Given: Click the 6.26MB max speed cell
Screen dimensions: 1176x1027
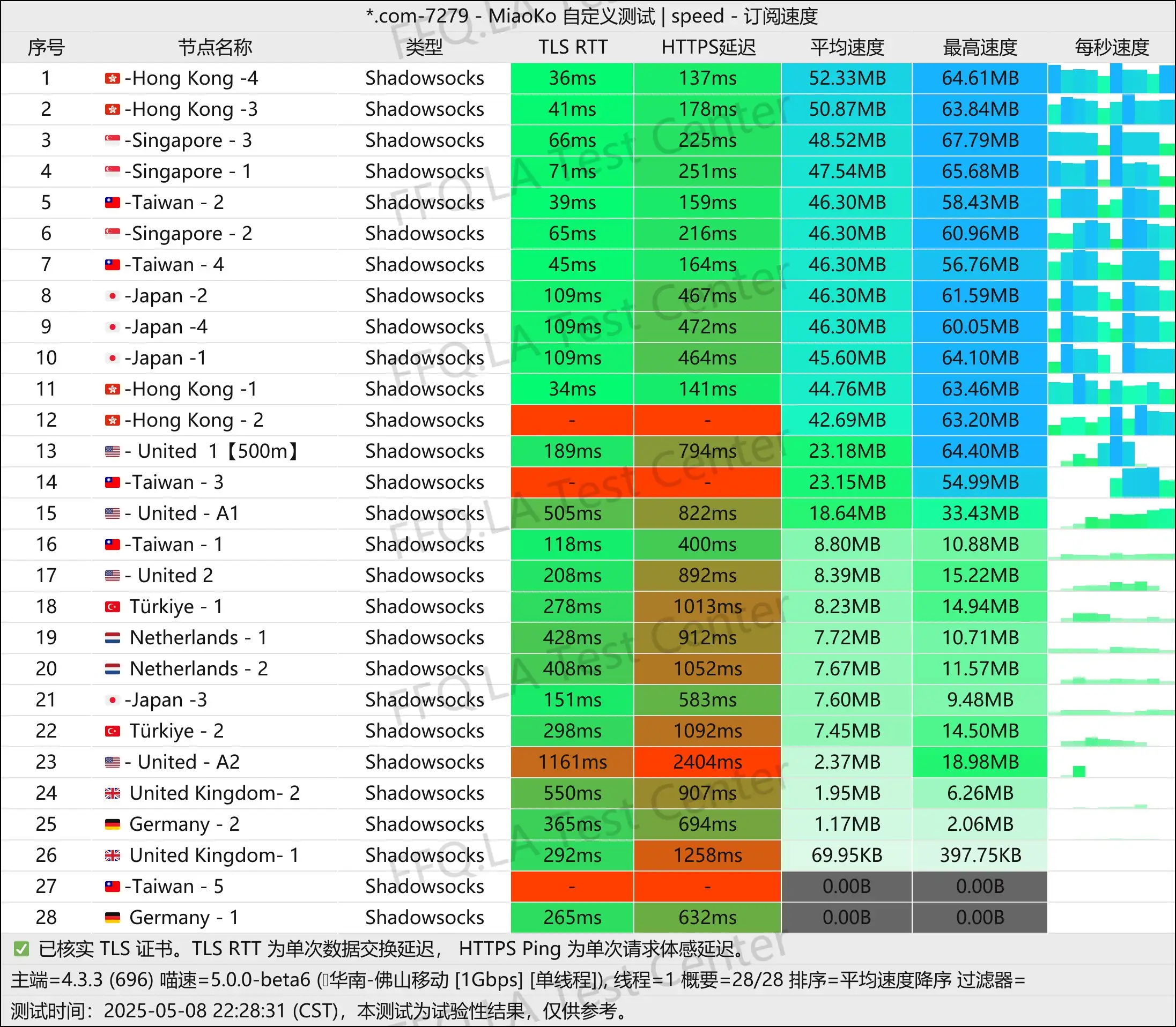Looking at the screenshot, I should (980, 793).
